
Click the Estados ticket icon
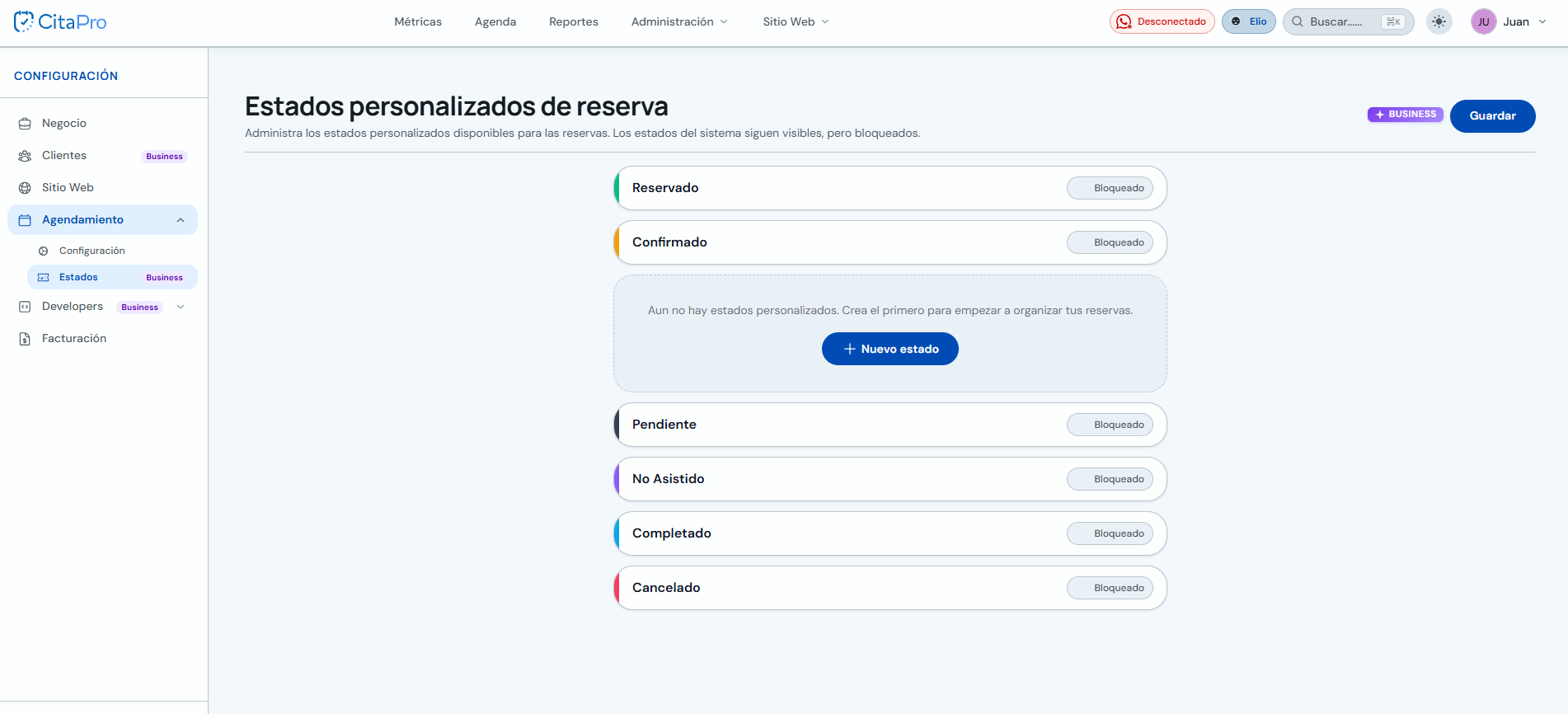coord(44,277)
